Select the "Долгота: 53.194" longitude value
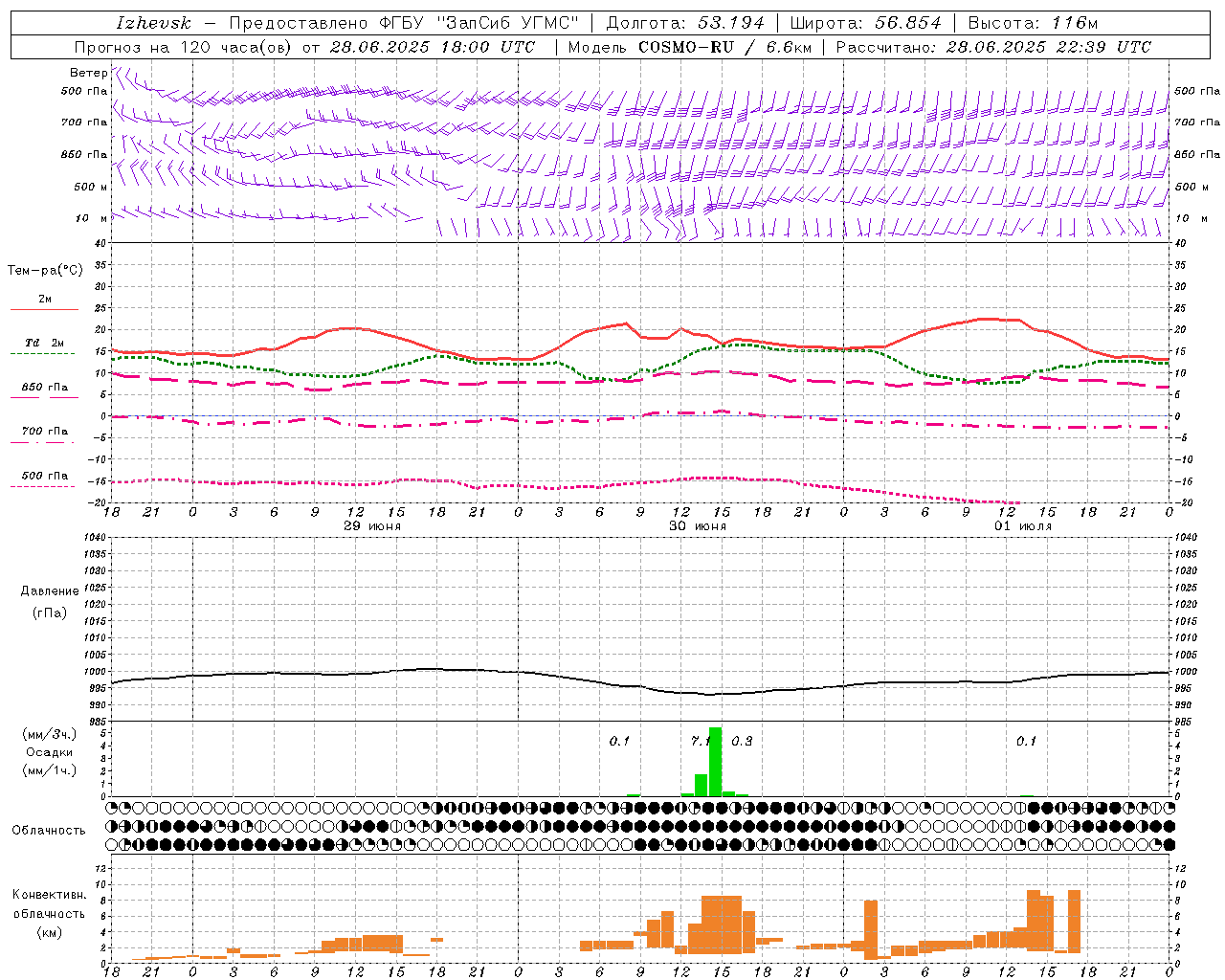The height and width of the screenshot is (980, 1225). pyautogui.click(x=685, y=23)
